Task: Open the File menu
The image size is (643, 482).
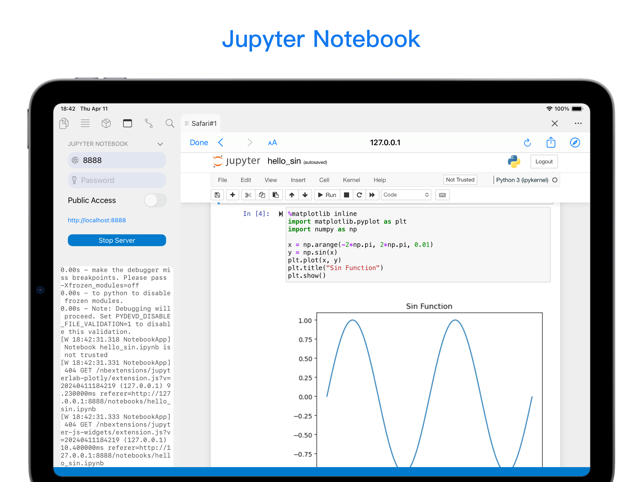Action: 222,180
